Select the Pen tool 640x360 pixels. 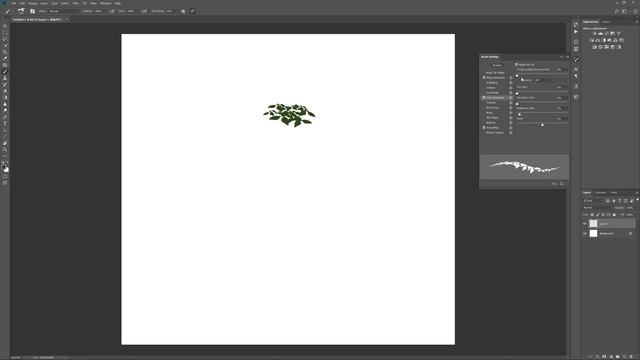pos(5,117)
